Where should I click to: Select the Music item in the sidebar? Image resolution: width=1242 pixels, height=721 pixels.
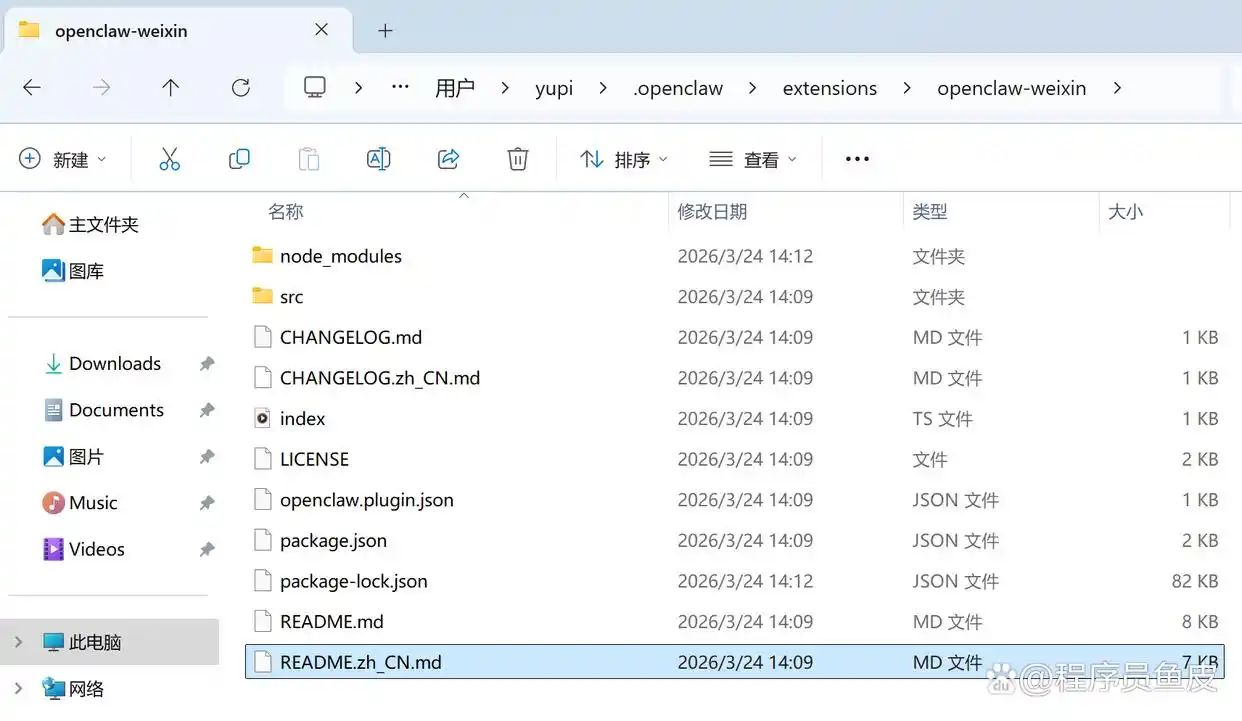(x=92, y=502)
